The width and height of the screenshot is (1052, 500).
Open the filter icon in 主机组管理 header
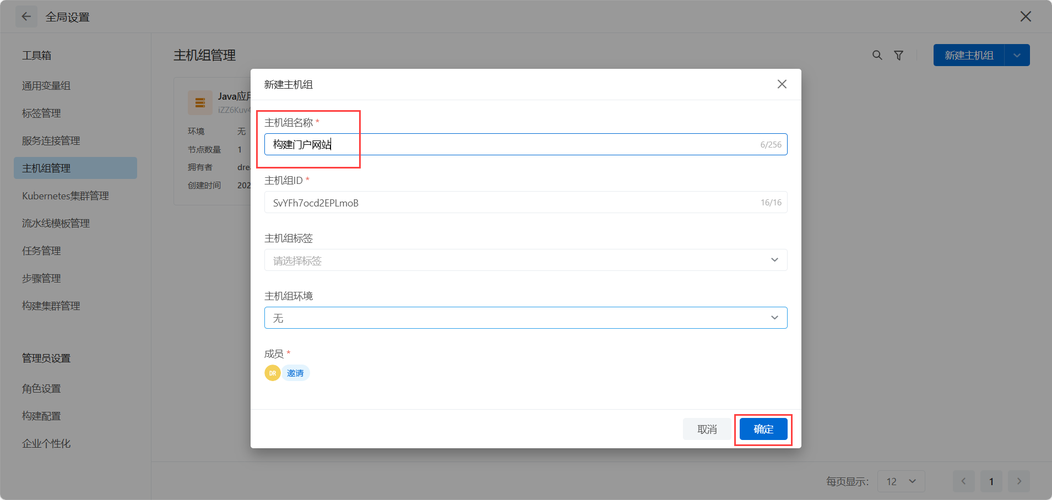click(x=898, y=55)
